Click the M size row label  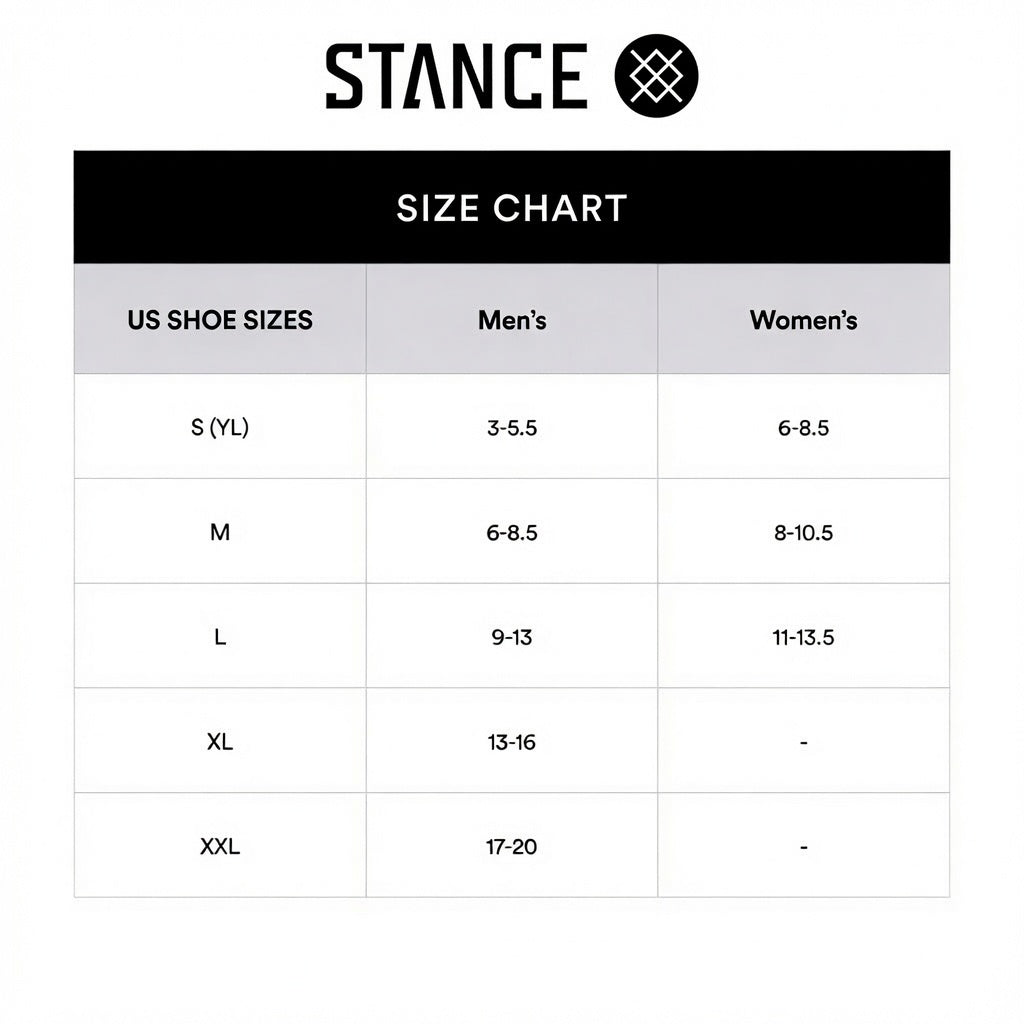pyautogui.click(x=220, y=532)
